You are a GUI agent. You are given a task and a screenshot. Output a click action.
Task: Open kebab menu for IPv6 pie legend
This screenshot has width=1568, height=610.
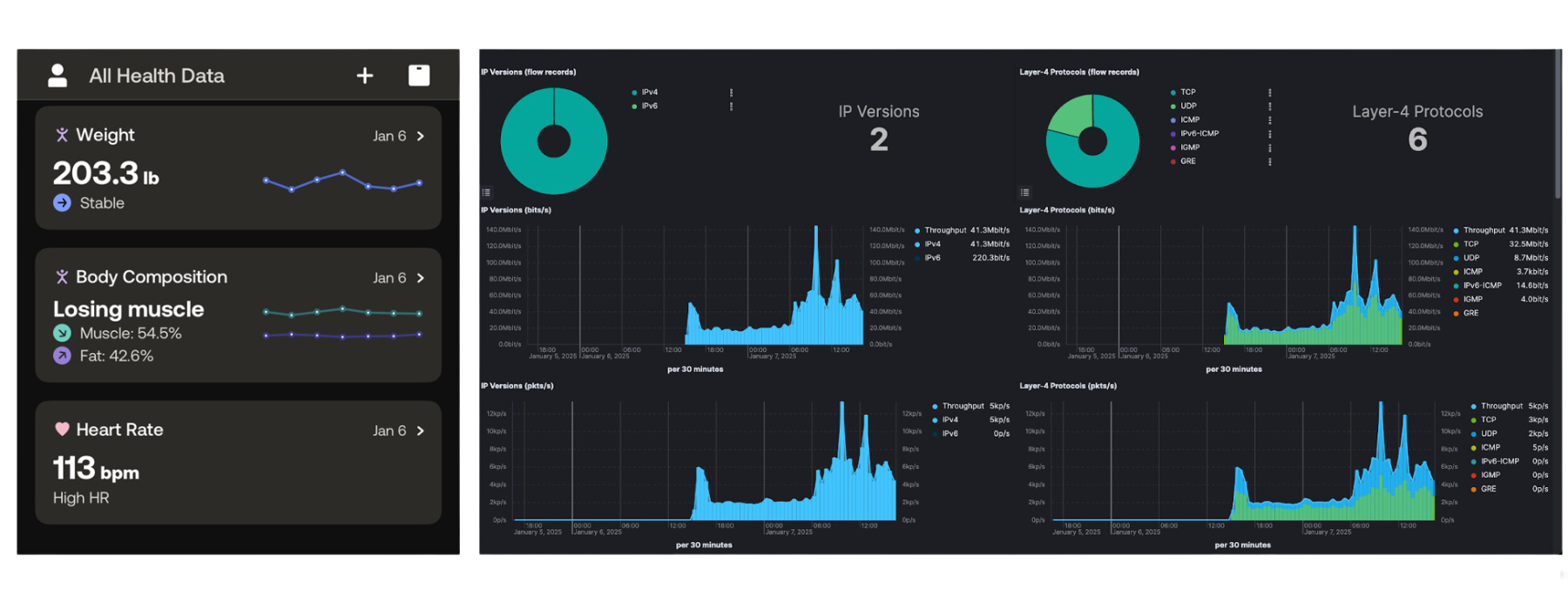pyautogui.click(x=731, y=106)
